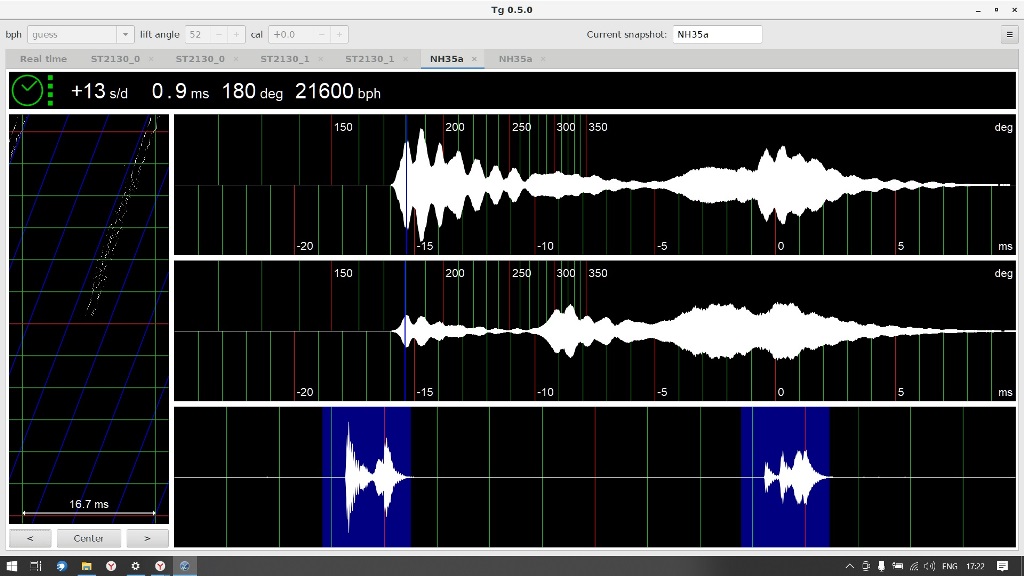Expand the bph guess dropdown
The height and width of the screenshot is (576, 1024).
coord(125,34)
